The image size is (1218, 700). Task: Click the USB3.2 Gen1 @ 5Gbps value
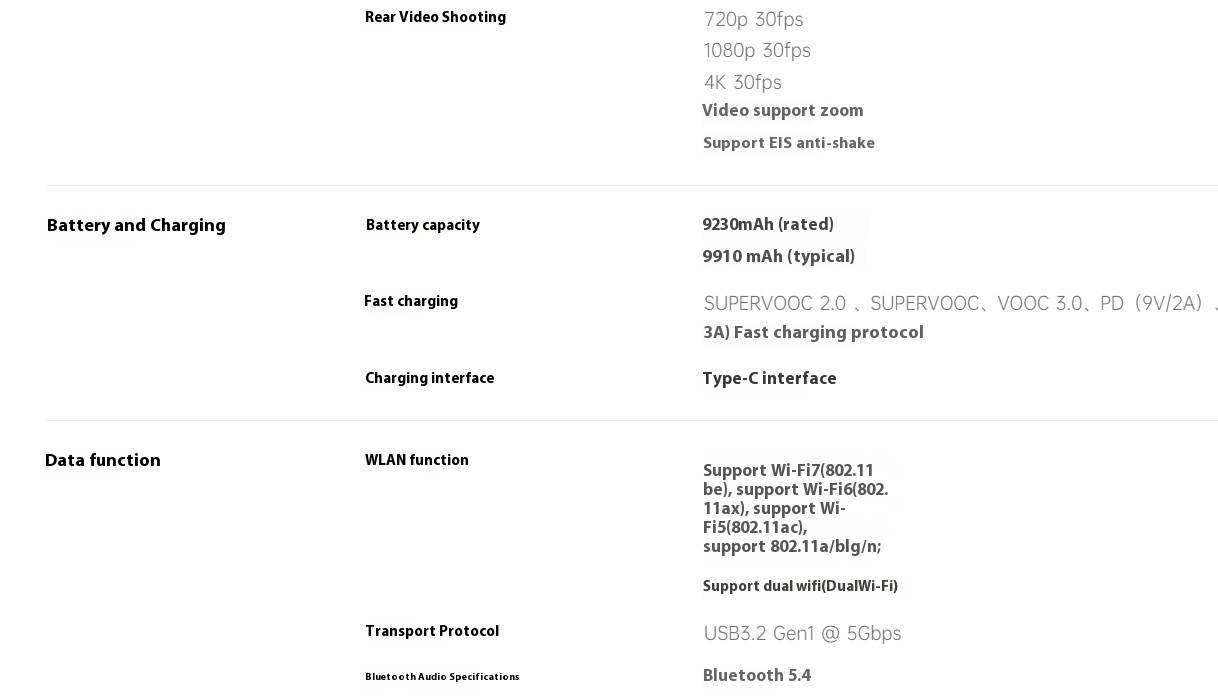pyautogui.click(x=802, y=633)
